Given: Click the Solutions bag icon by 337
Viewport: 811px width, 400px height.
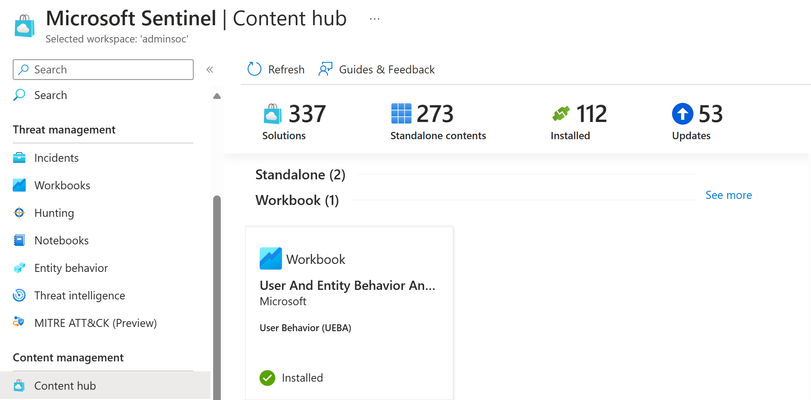Looking at the screenshot, I should (x=273, y=113).
